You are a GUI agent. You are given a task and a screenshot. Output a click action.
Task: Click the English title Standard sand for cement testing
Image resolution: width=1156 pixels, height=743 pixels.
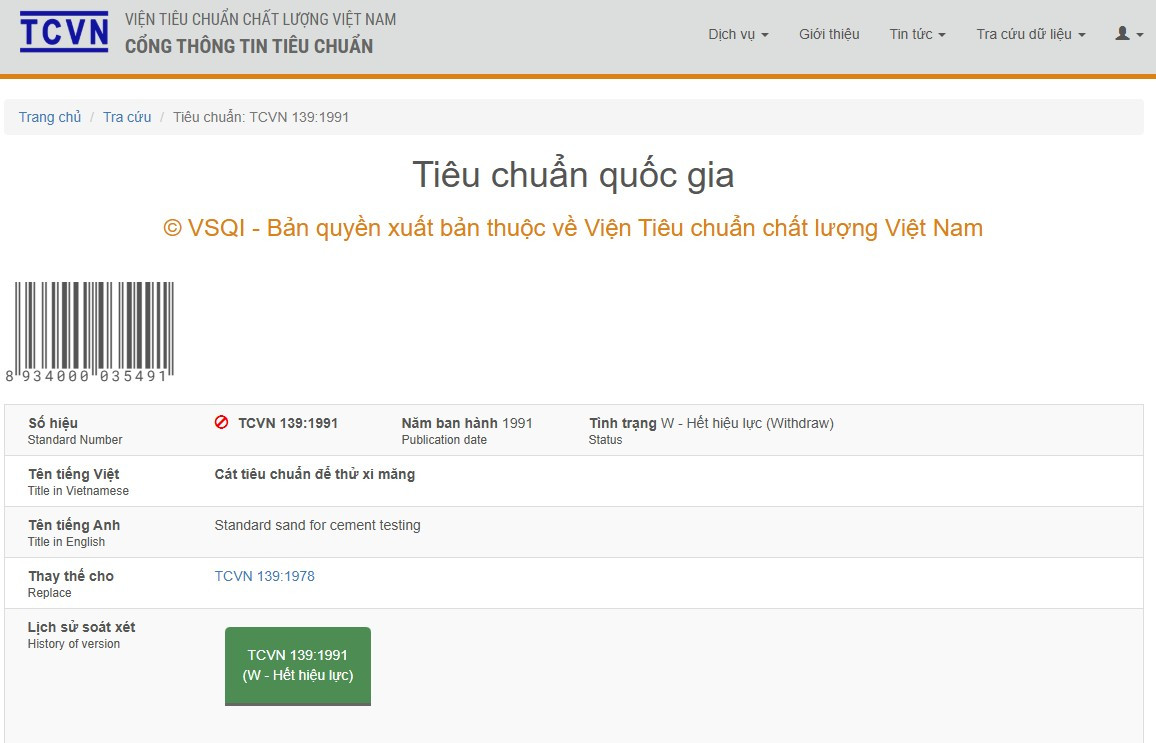coord(317,525)
